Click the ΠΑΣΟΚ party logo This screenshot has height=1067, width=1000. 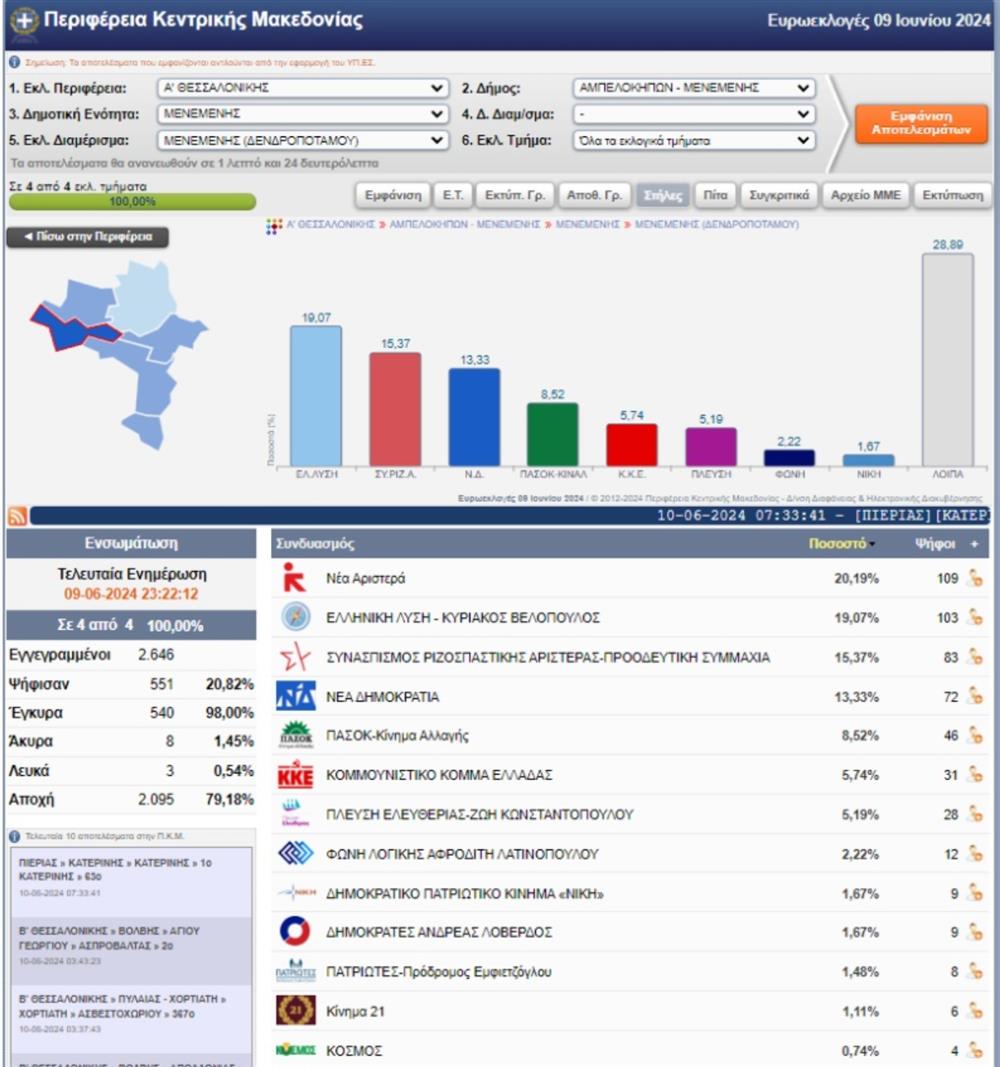pos(295,736)
